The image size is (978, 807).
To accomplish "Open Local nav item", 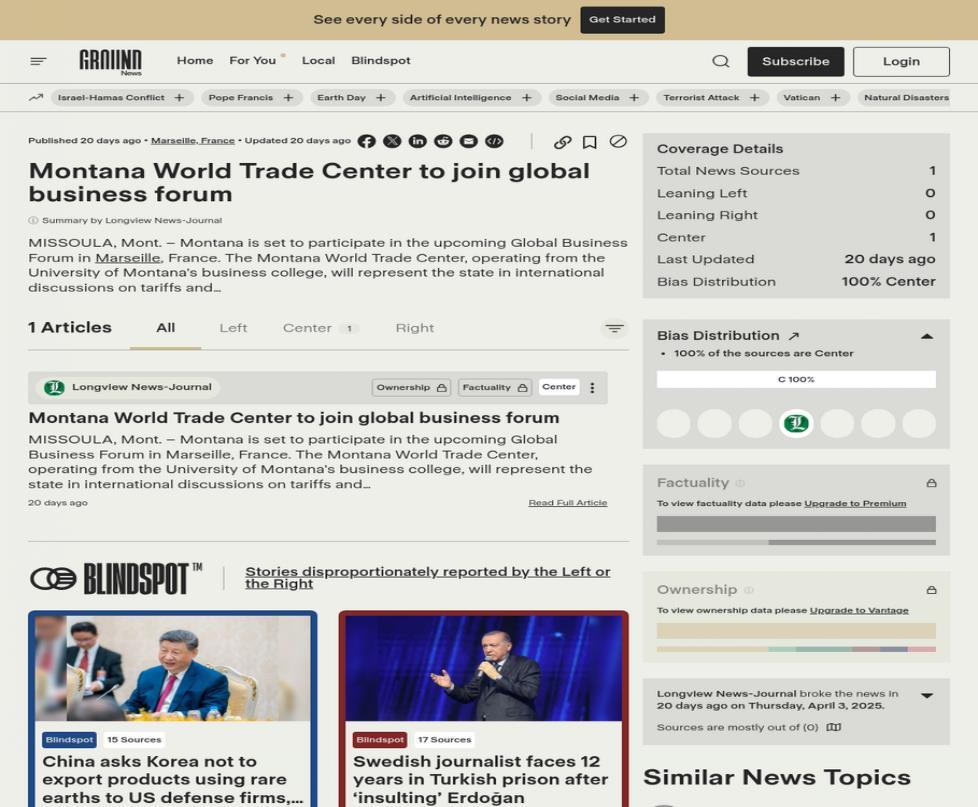I will (318, 60).
